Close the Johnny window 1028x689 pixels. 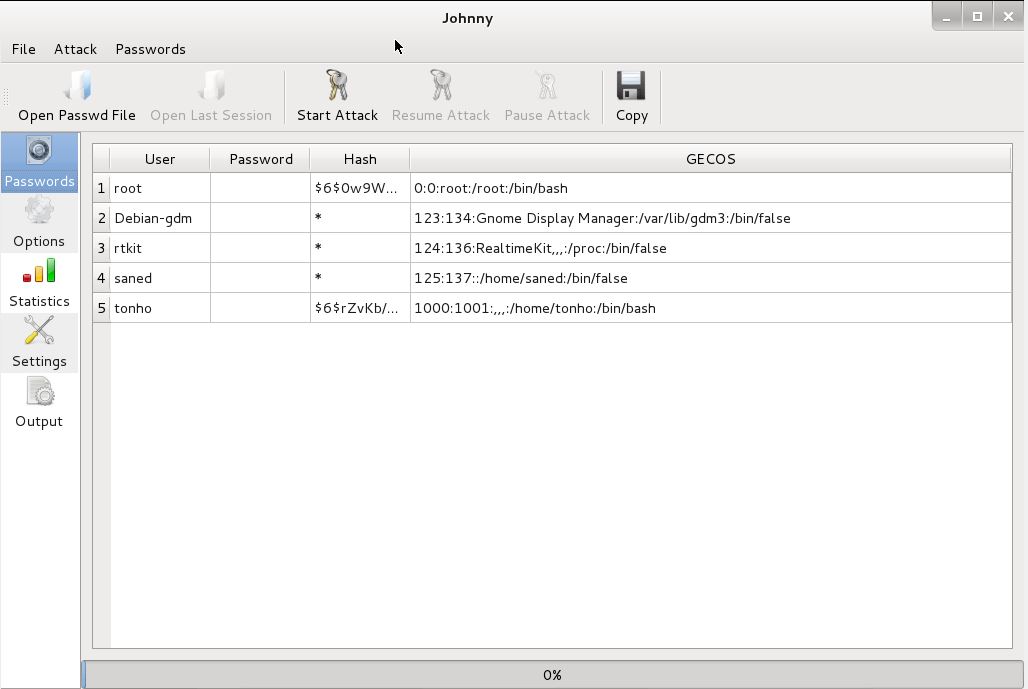(x=1008, y=17)
